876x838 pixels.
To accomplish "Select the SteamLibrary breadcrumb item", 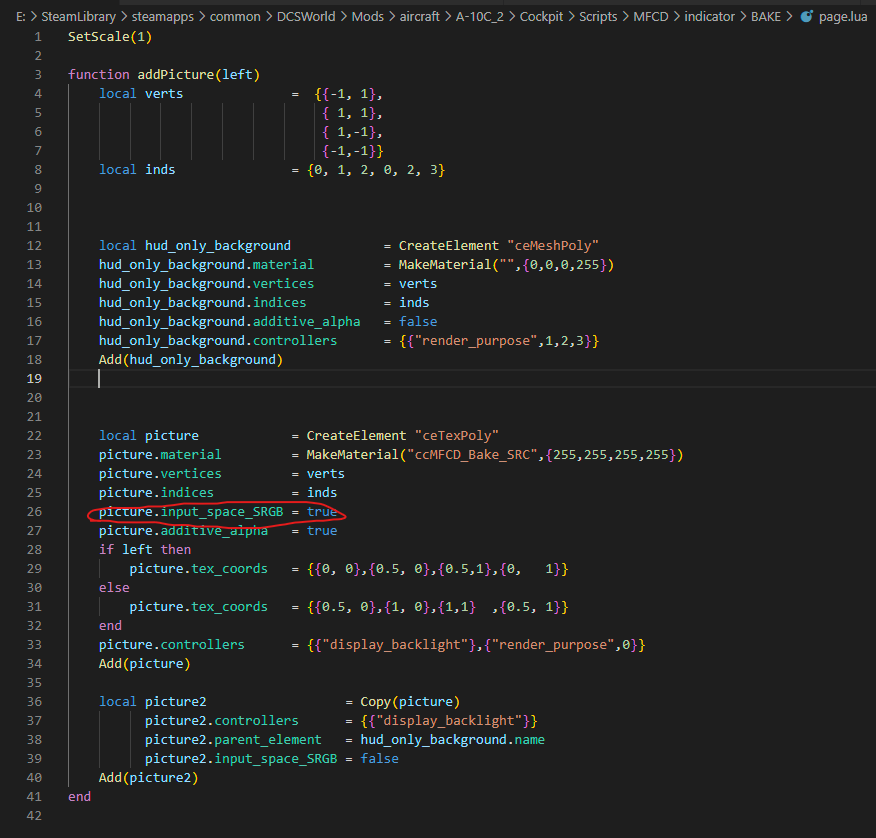I will (x=78, y=17).
